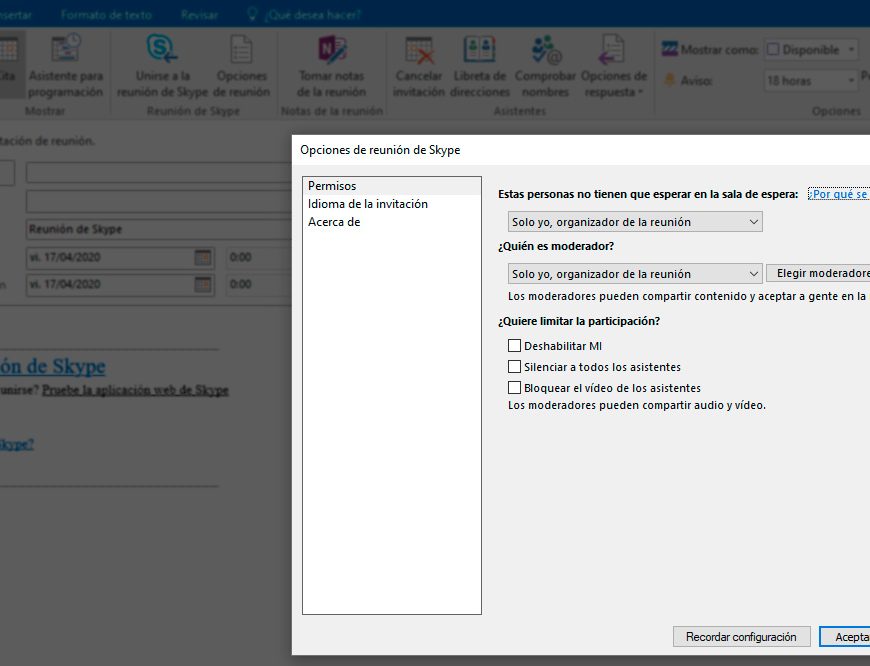Click Cancelar invitación icon
The image size is (870, 666).
pyautogui.click(x=419, y=50)
